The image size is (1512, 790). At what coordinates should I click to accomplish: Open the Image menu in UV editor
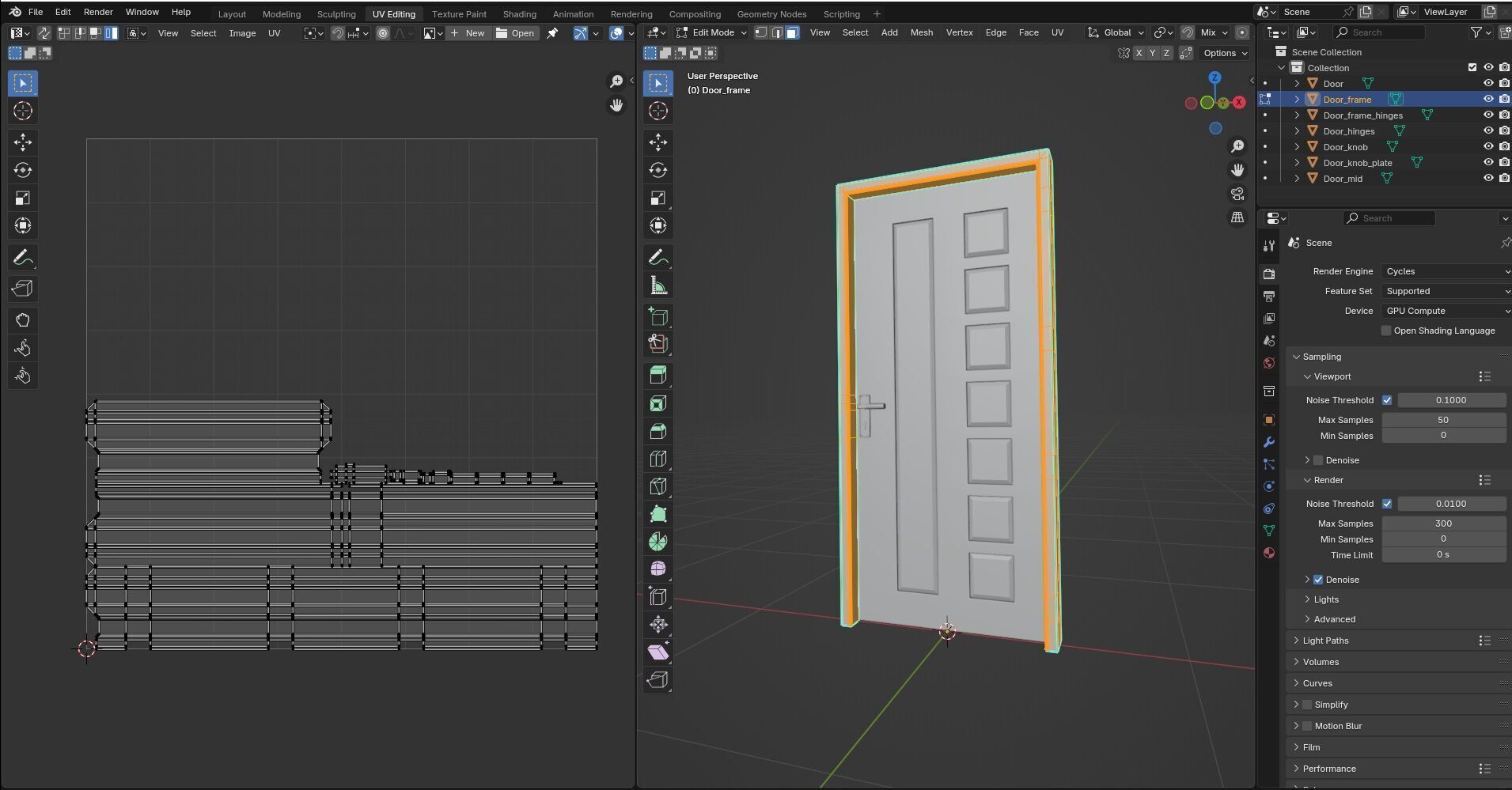click(242, 33)
